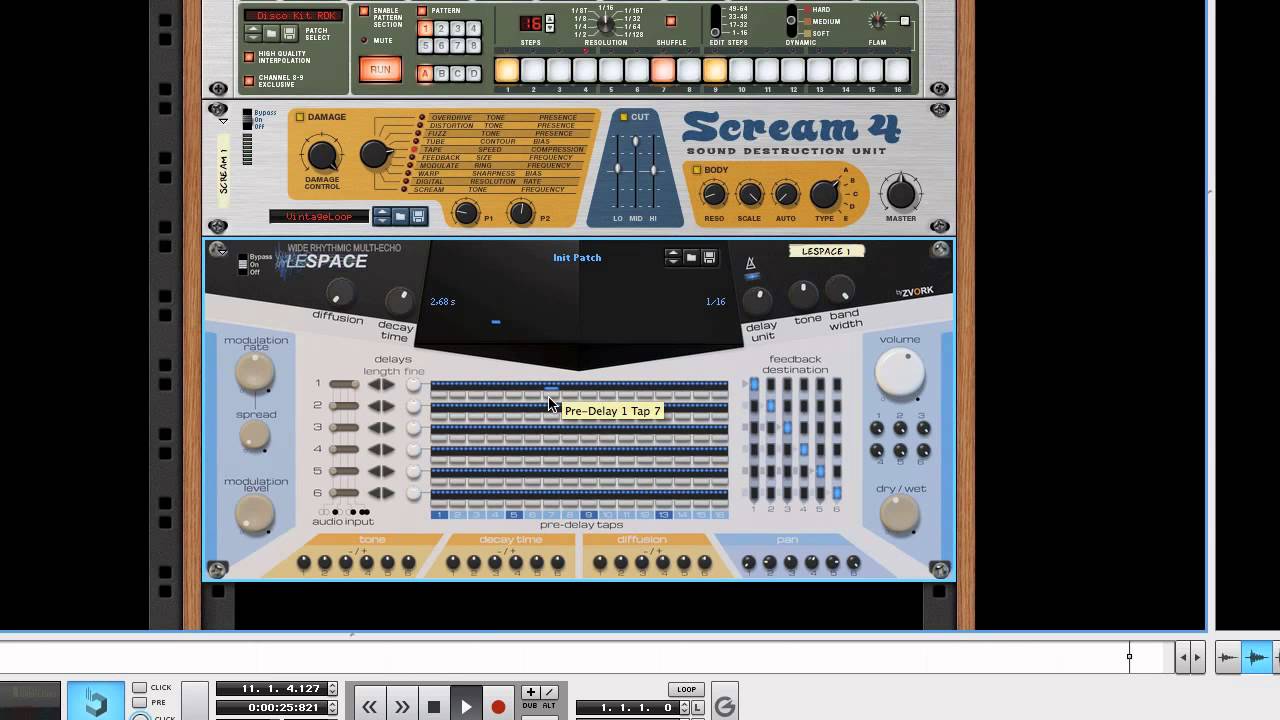Nudge delay 6 length left arrow
This screenshot has height=720, width=1280.
point(374,493)
